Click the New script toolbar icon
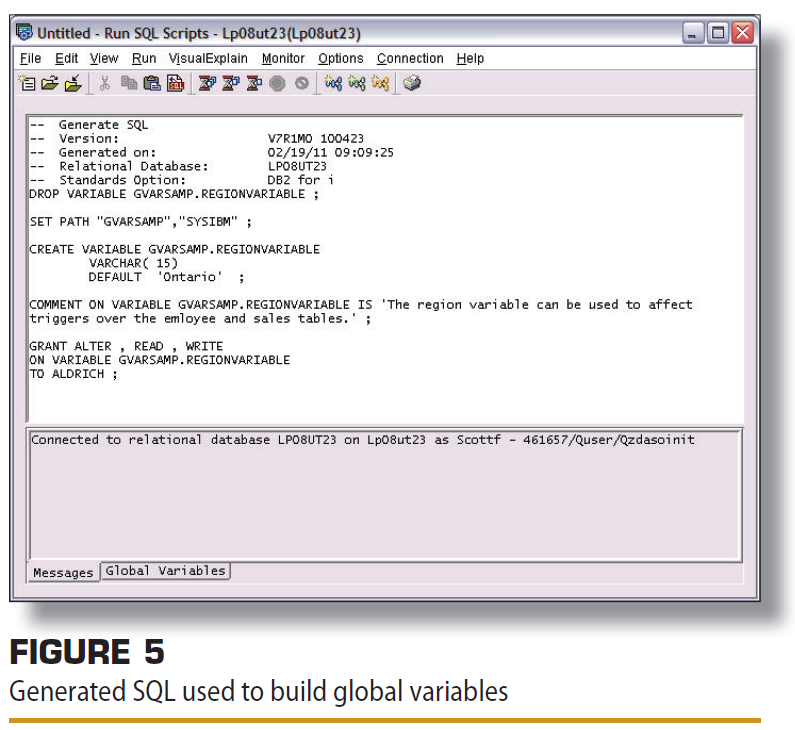Screen dimensions: 795x730 [x=27, y=83]
